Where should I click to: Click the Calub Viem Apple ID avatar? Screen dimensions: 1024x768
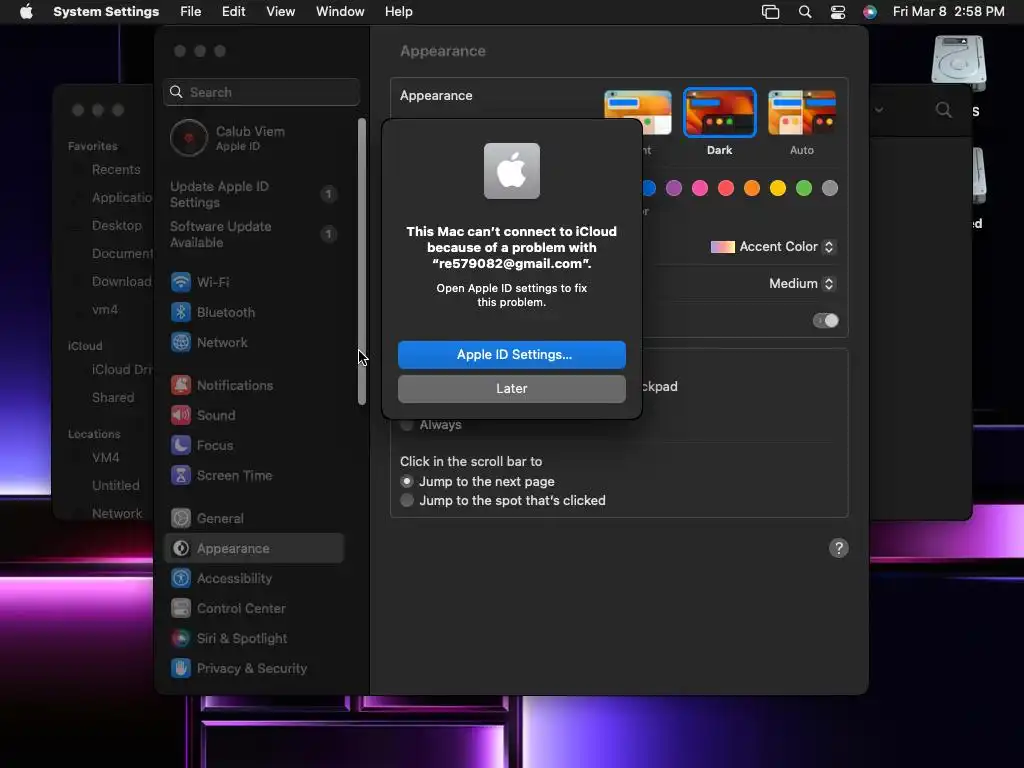pyautogui.click(x=189, y=138)
